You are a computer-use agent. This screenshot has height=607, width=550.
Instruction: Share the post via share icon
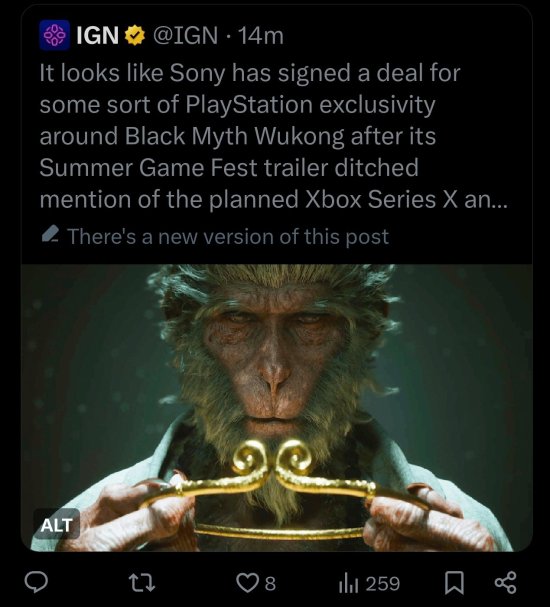point(505,583)
